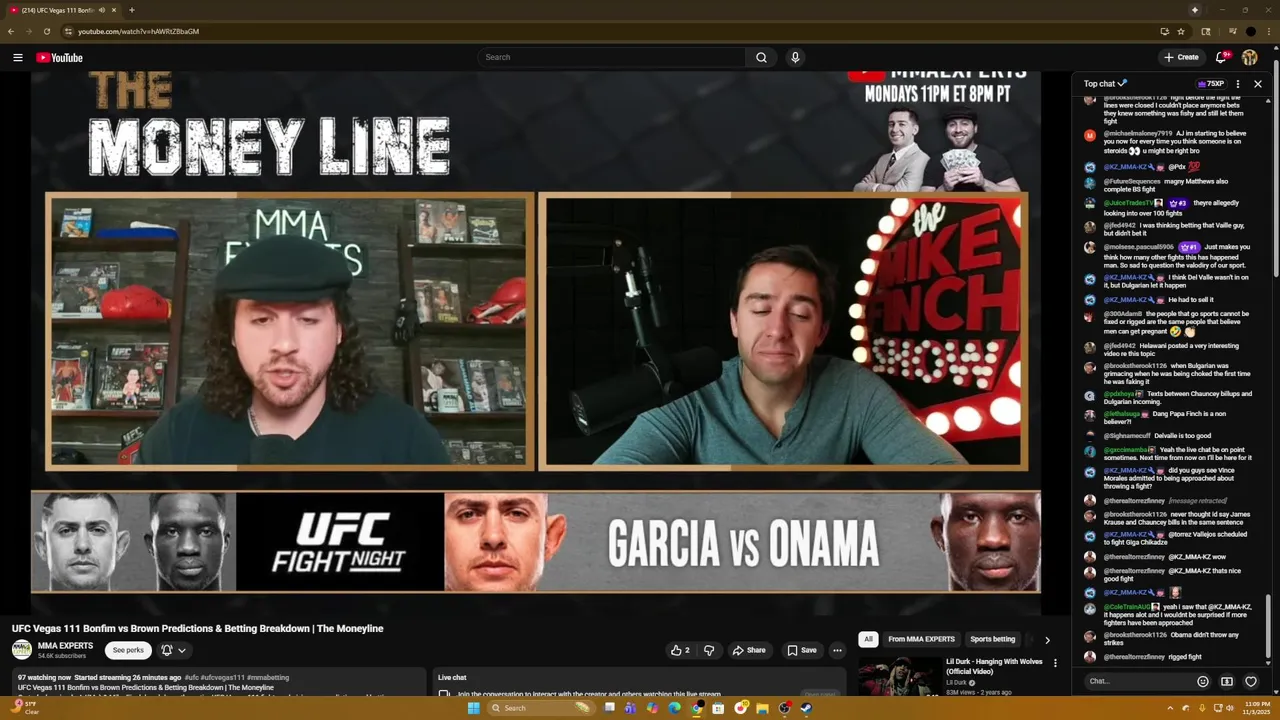Click the #ufc hashtag link
Screen dimensions: 1280x720
pyautogui.click(x=192, y=677)
